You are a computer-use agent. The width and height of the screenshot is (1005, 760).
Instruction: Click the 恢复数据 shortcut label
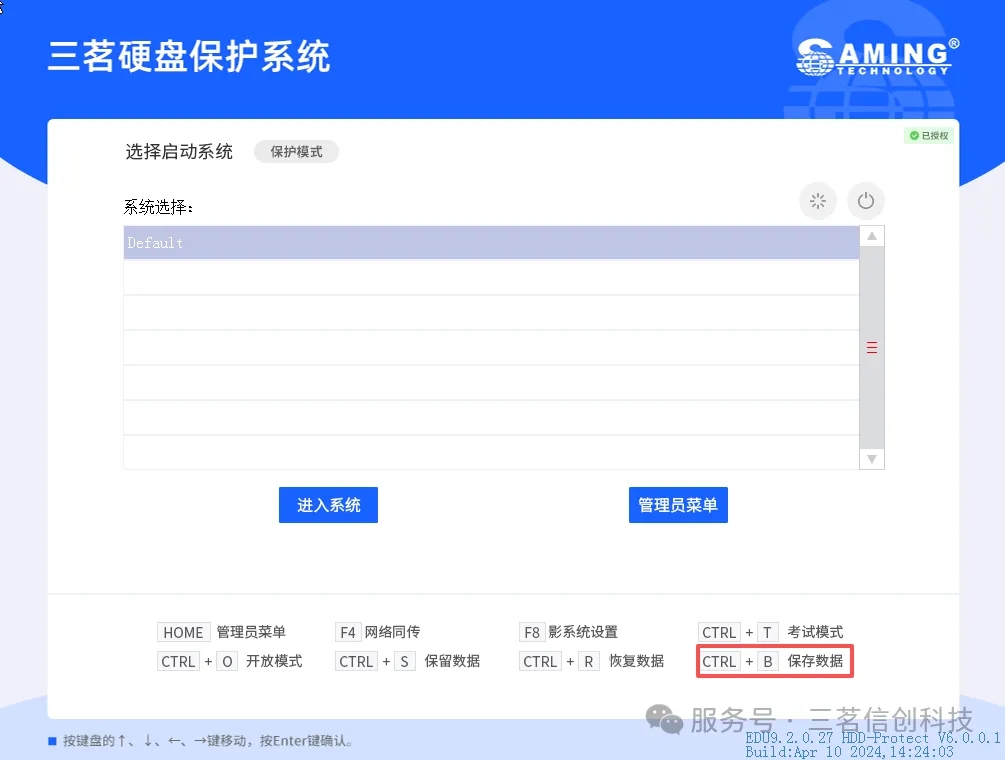click(x=636, y=661)
